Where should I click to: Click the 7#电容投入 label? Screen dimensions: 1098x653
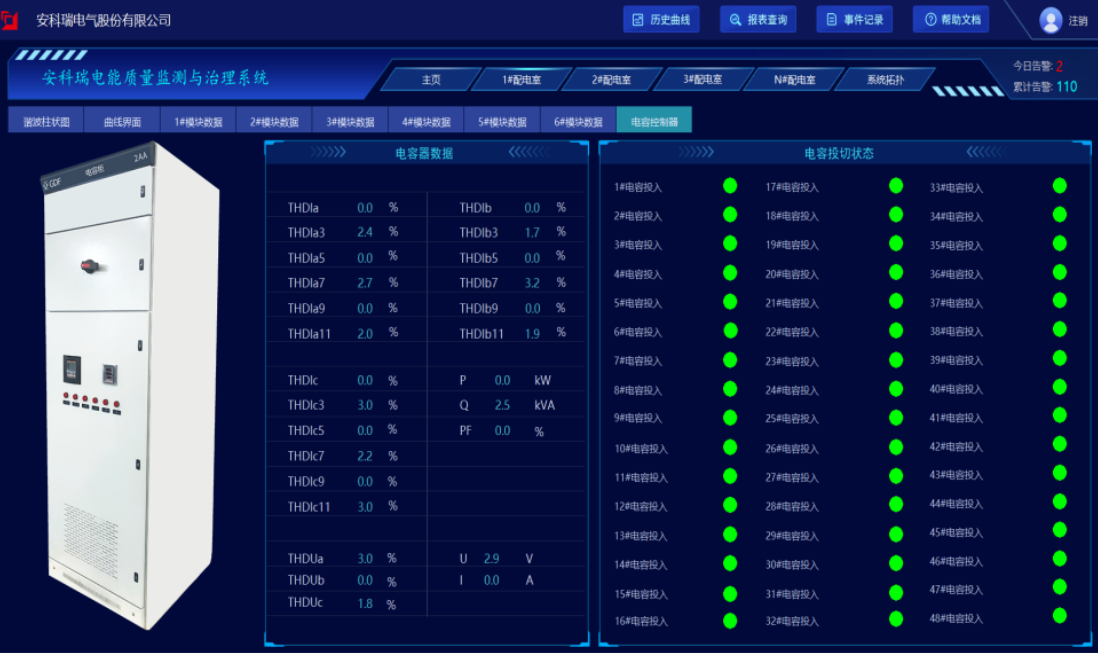638,361
